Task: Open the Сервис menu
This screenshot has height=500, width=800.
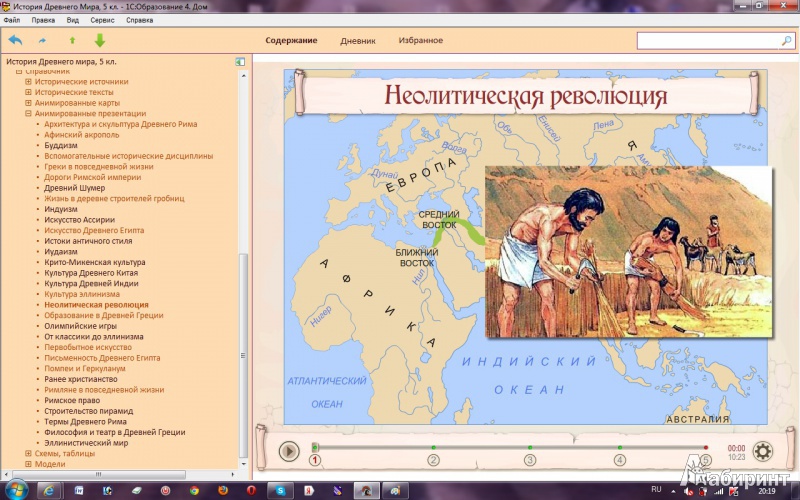Action: [x=102, y=20]
